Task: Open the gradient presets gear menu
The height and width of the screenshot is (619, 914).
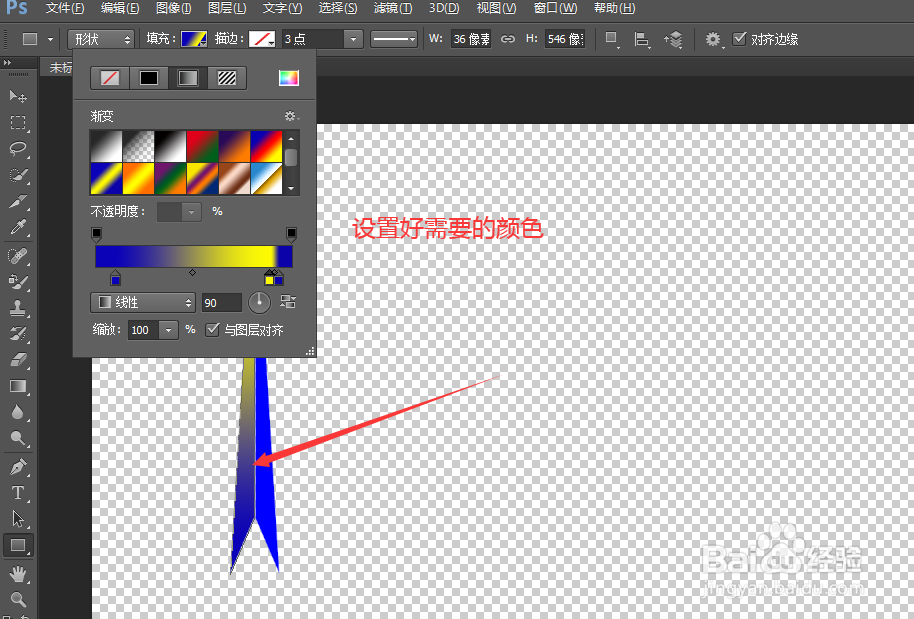Action: click(x=289, y=116)
